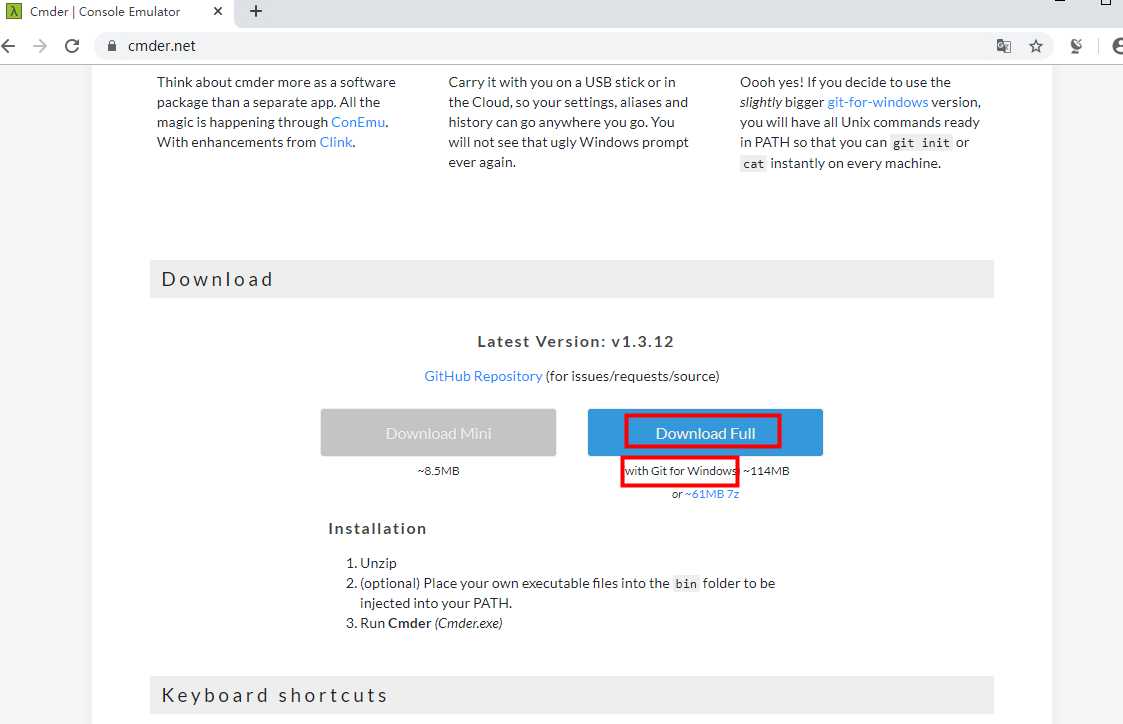Viewport: 1123px width, 724px height.
Task: Click the Keyboard shortcuts heading
Action: tap(274, 695)
